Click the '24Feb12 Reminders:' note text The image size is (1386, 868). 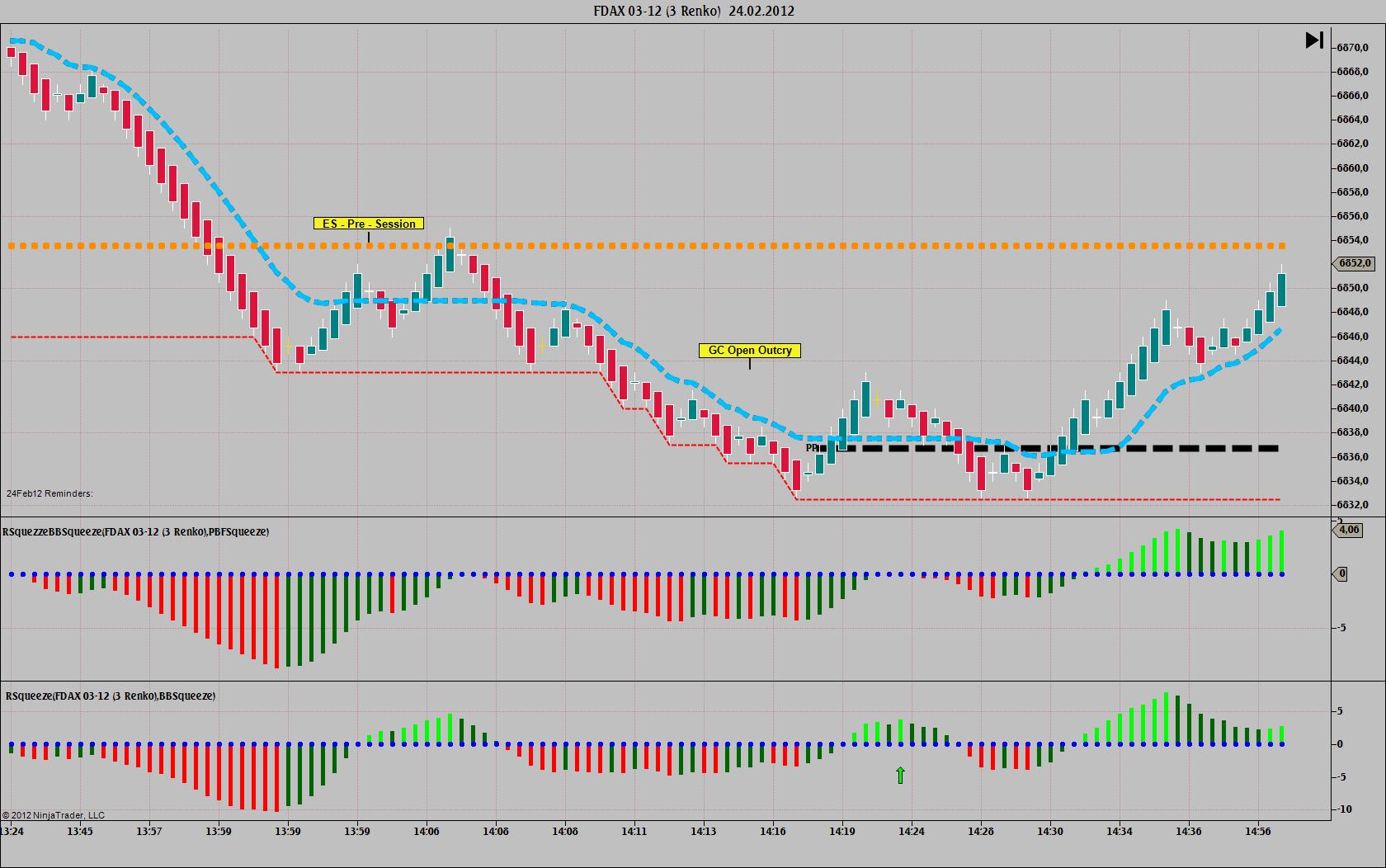49,493
